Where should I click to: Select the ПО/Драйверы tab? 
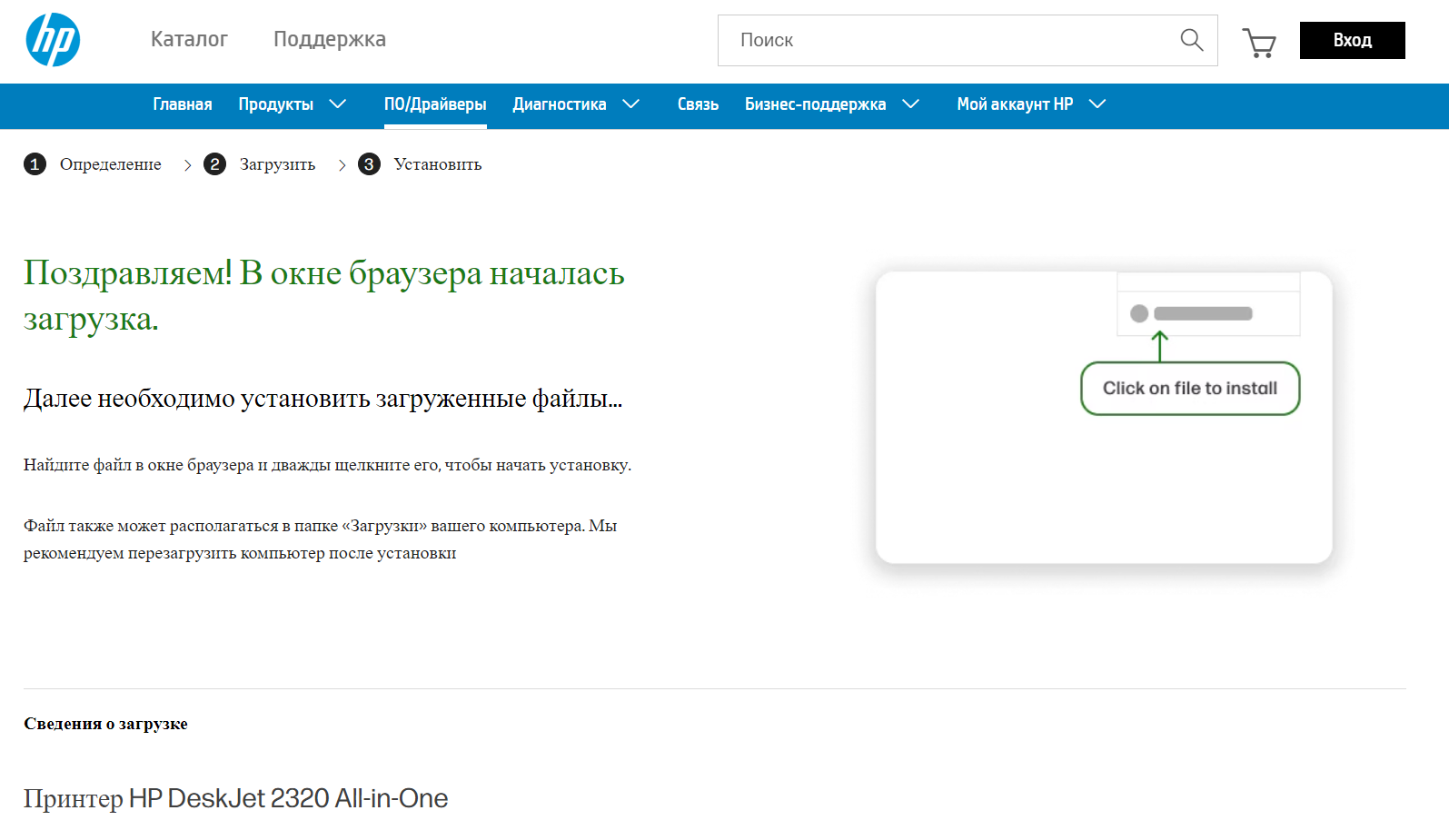coord(435,104)
